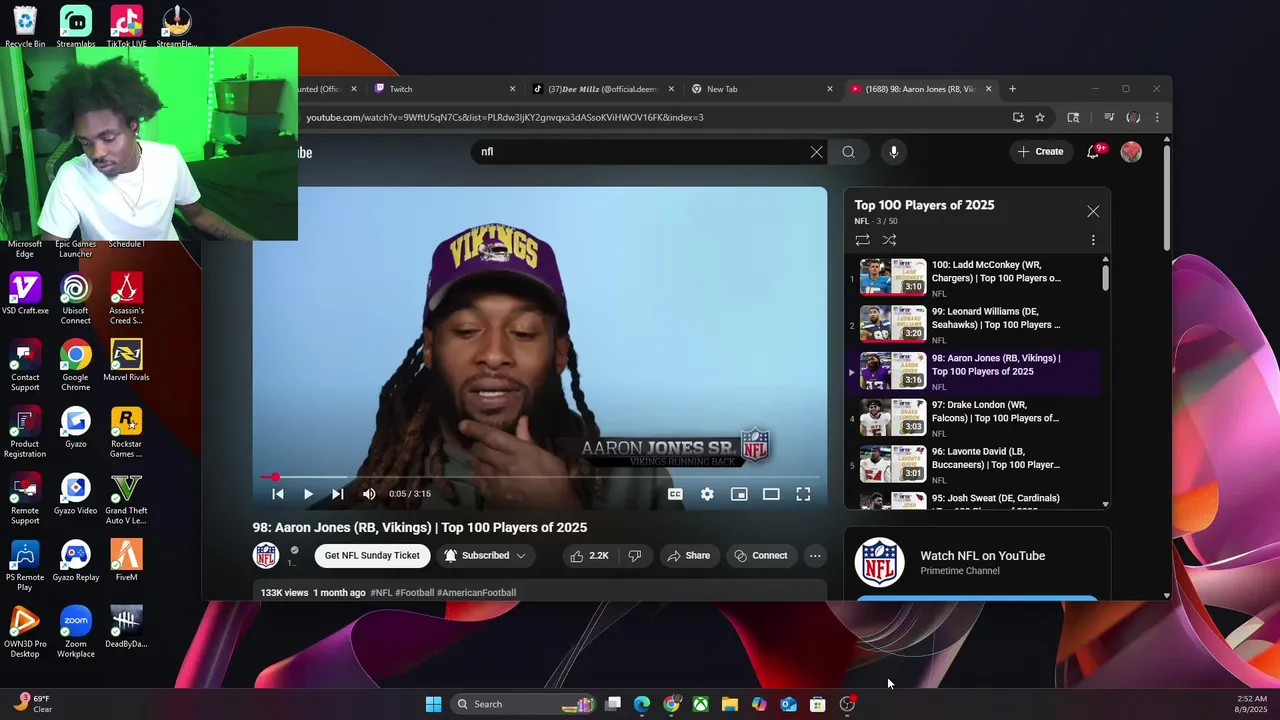Open playlist three-dot options menu
Screen dimensions: 1280x720
[1093, 240]
